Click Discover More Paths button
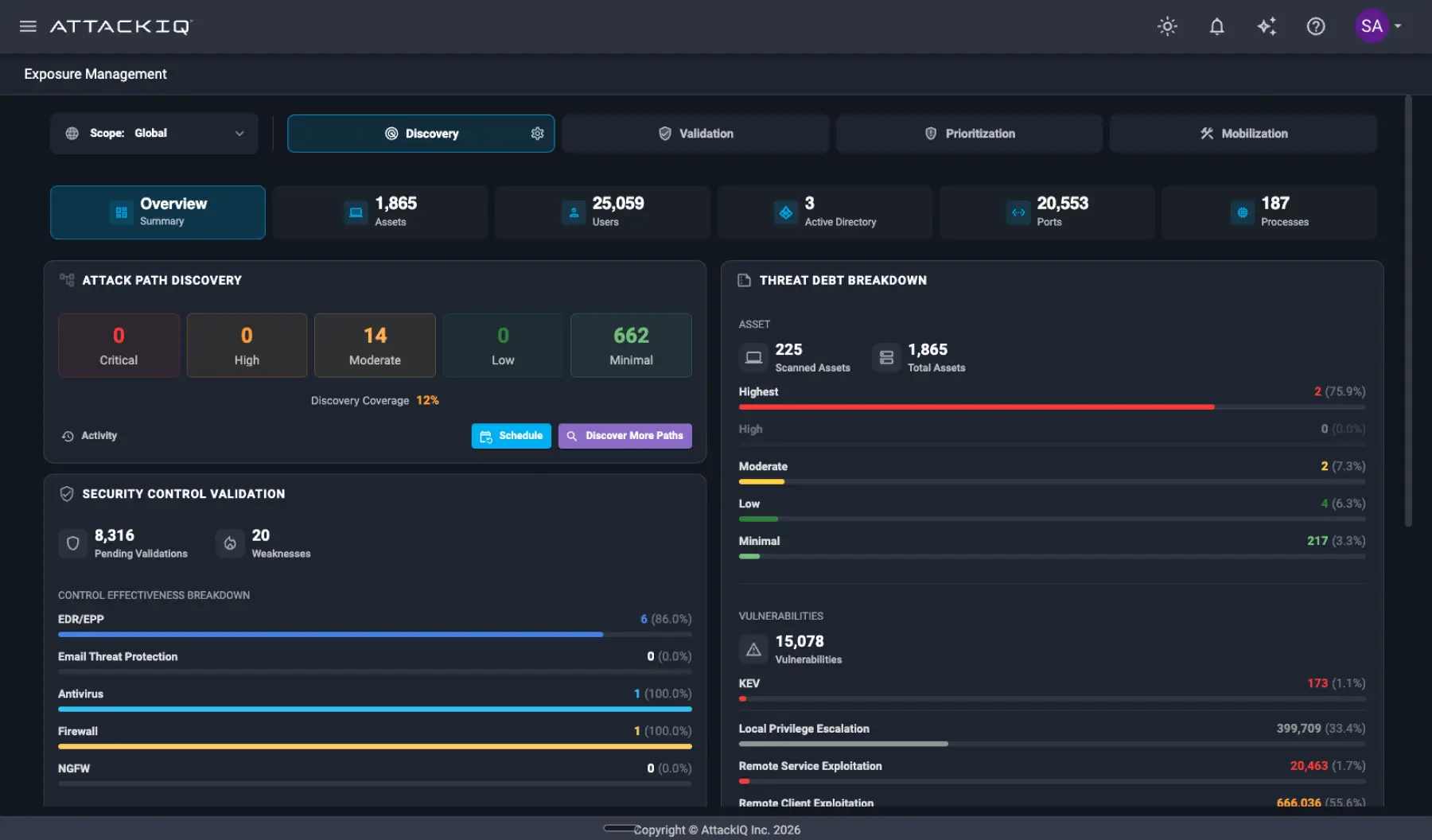Image resolution: width=1432 pixels, height=840 pixels. 625,436
